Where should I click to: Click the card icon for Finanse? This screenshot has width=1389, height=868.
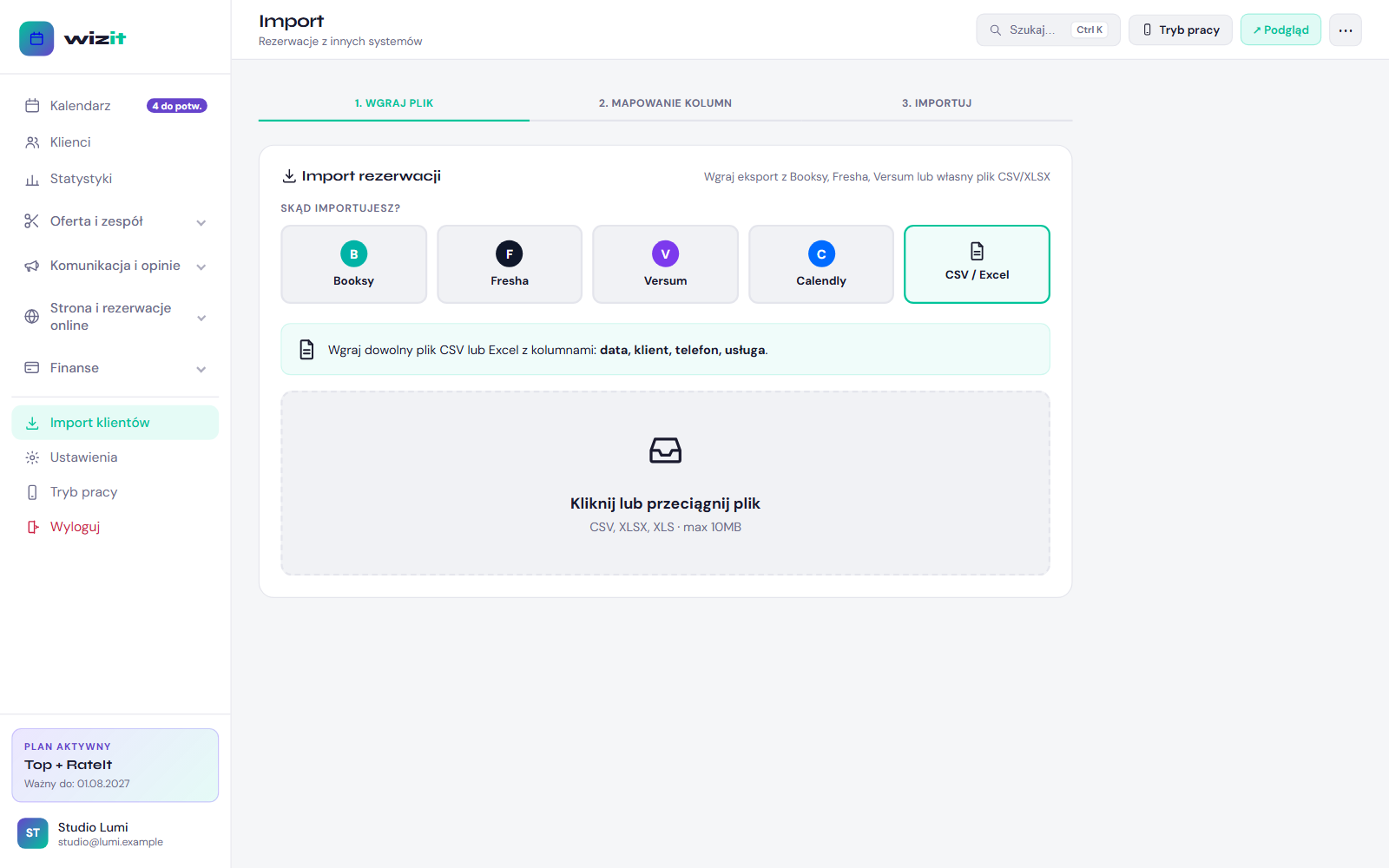coord(32,368)
